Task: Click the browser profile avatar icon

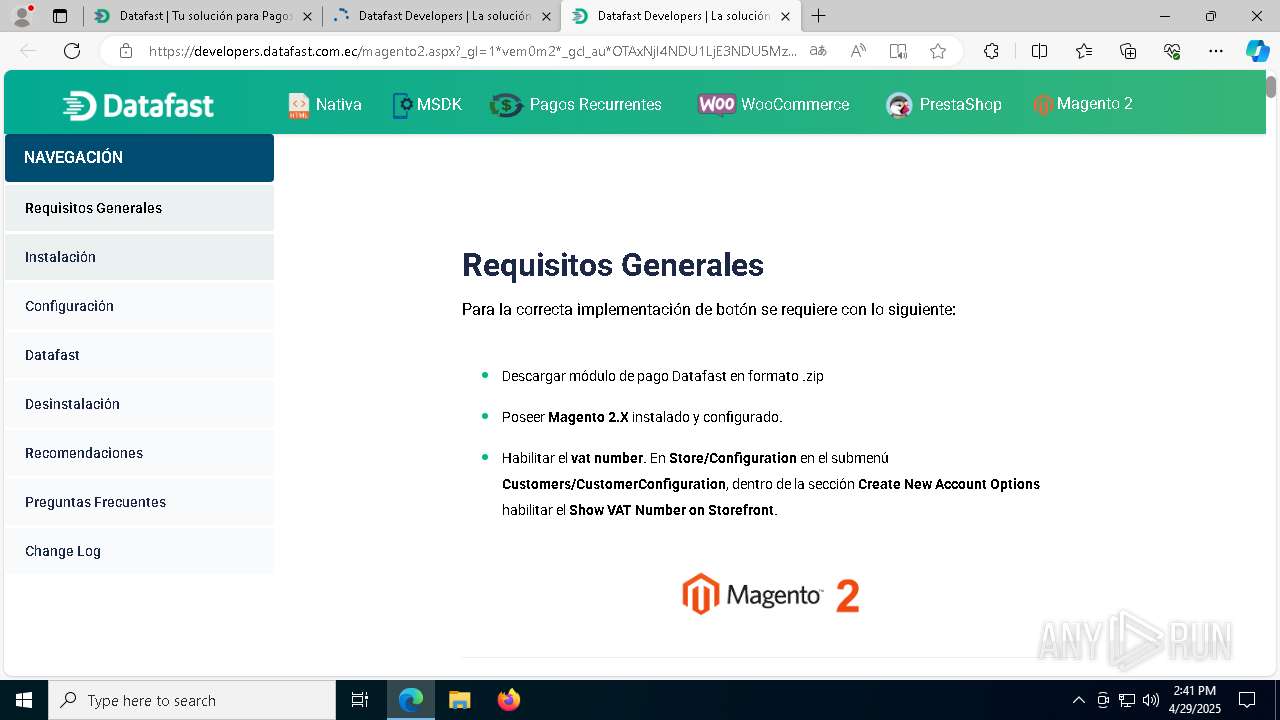Action: pos(22,16)
